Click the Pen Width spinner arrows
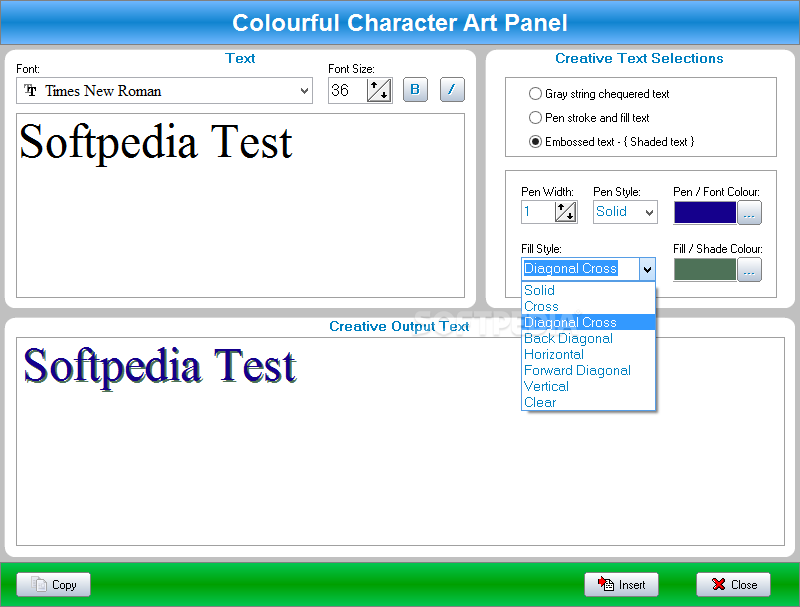 (x=566, y=212)
